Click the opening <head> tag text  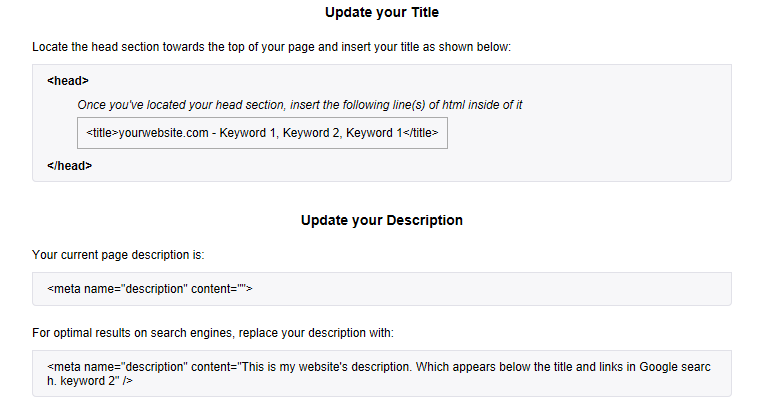[68, 80]
